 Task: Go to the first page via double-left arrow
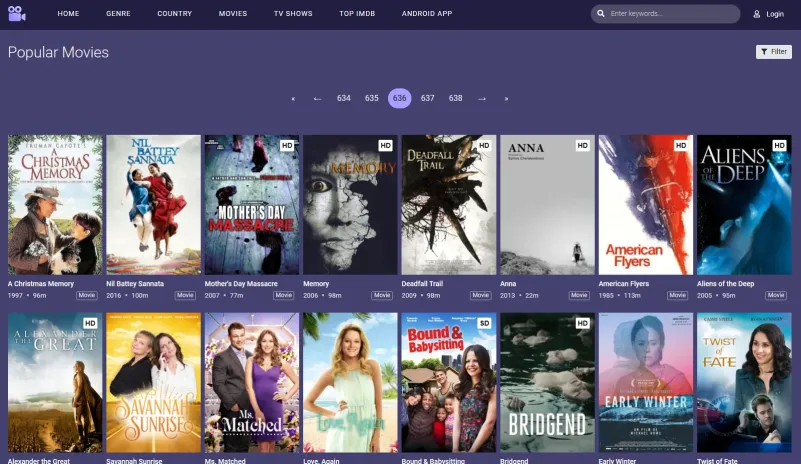[293, 99]
